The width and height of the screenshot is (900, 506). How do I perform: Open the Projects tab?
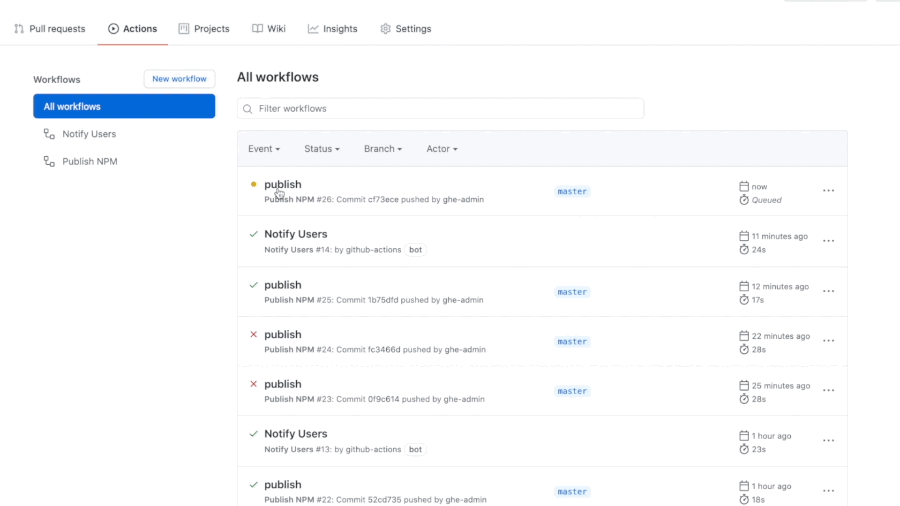click(204, 29)
